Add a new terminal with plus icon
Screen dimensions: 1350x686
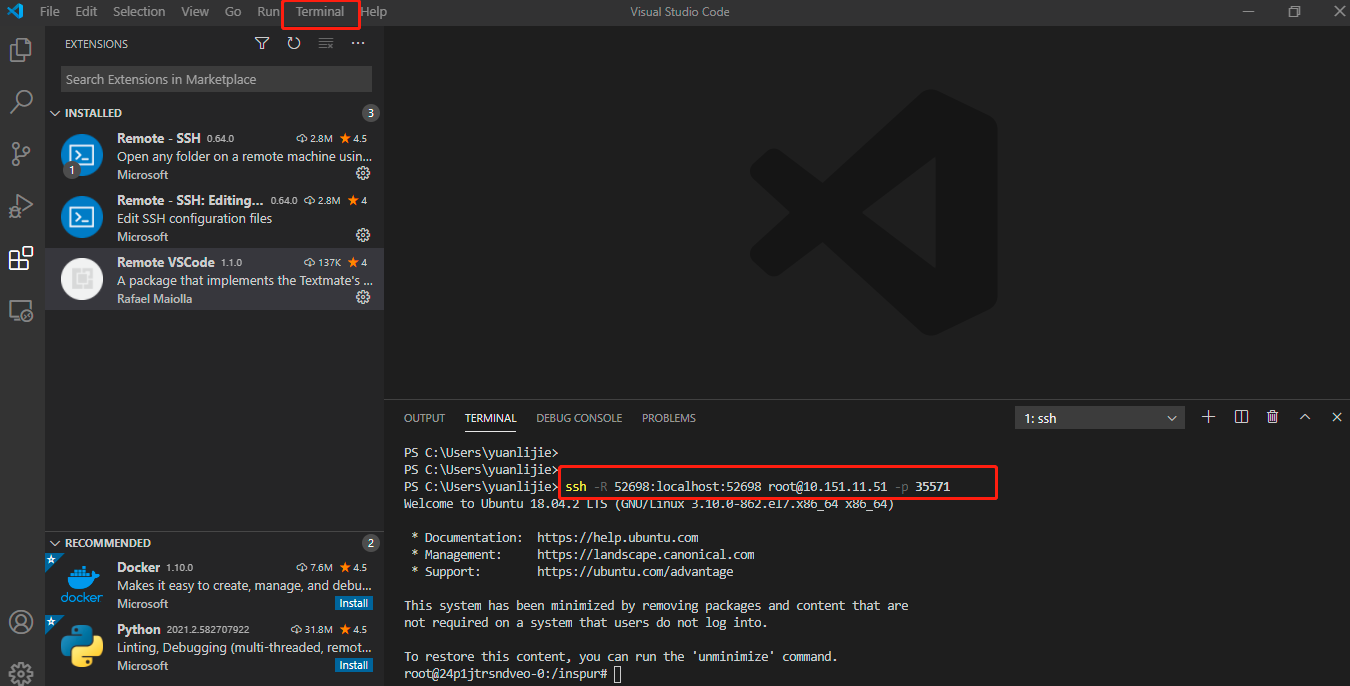point(1208,417)
